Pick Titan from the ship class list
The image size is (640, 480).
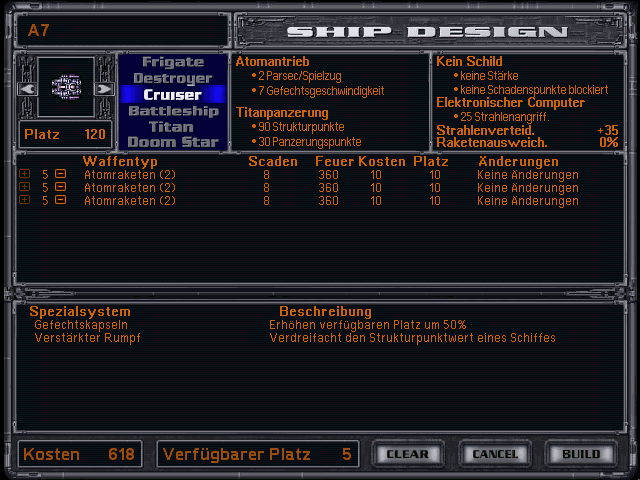[173, 127]
